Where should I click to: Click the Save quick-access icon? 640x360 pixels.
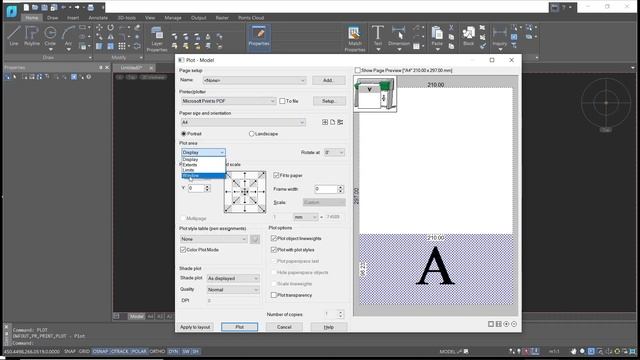[x=44, y=7]
